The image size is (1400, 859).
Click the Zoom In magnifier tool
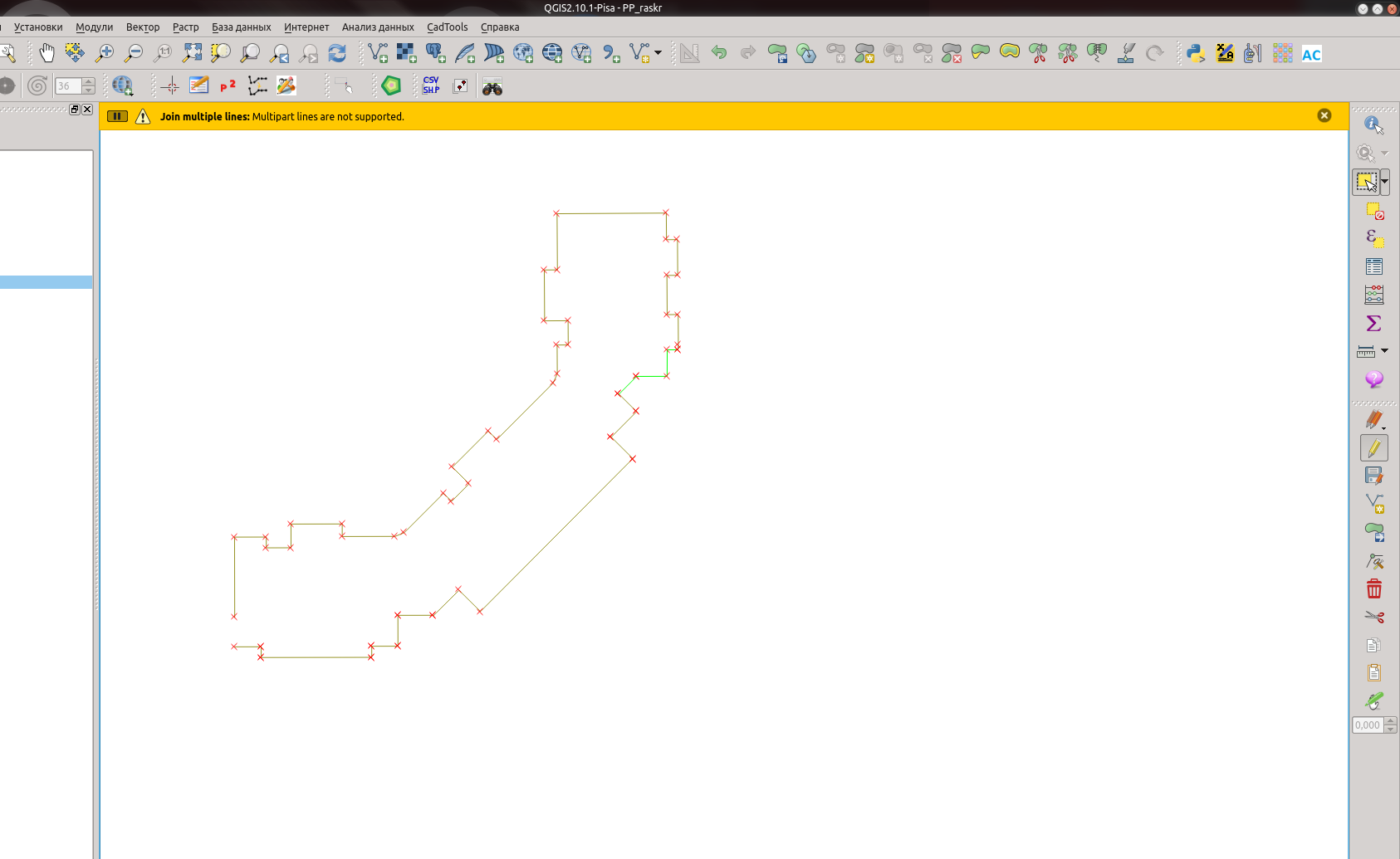pos(105,54)
